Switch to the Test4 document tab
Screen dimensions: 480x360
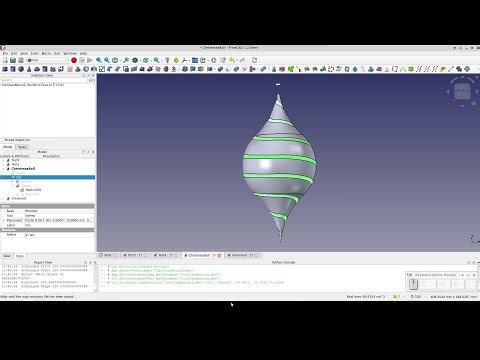(x=165, y=255)
